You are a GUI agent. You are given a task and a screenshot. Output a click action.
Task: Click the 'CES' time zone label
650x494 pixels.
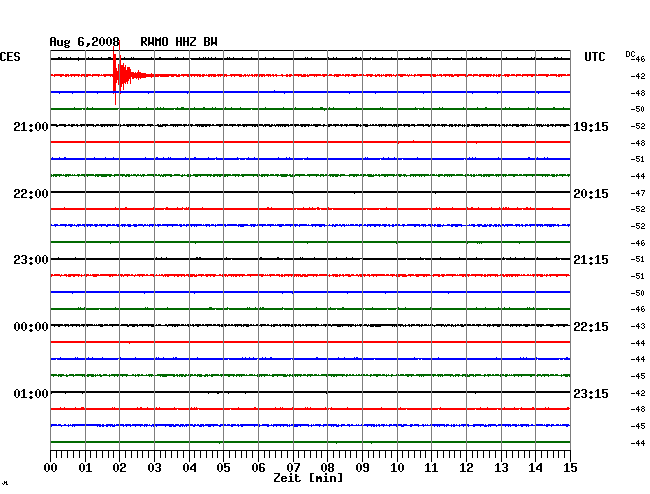(x=10, y=57)
